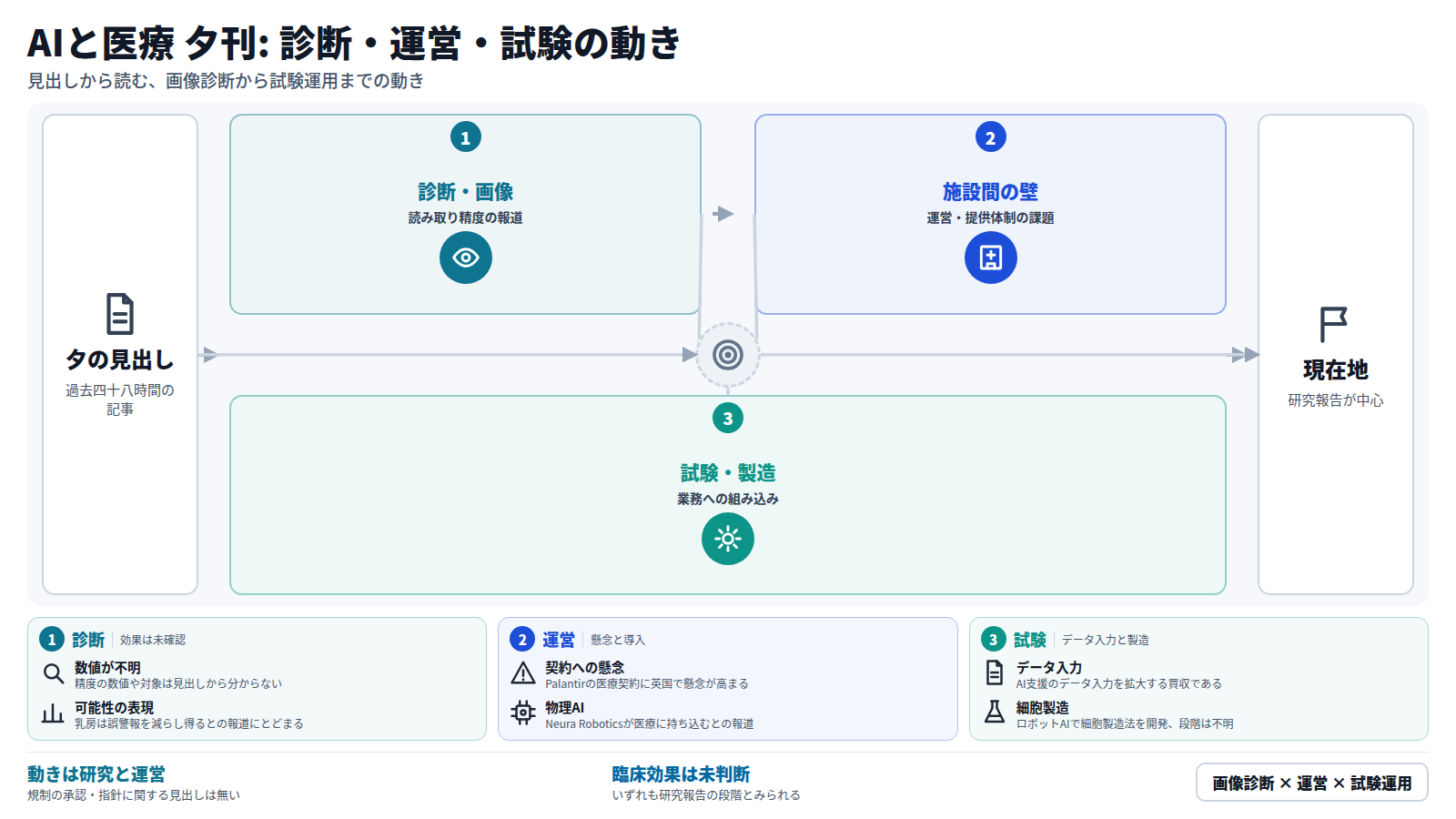
Task: Click badge 3 in the 試験 summary card
Action: 994,640
